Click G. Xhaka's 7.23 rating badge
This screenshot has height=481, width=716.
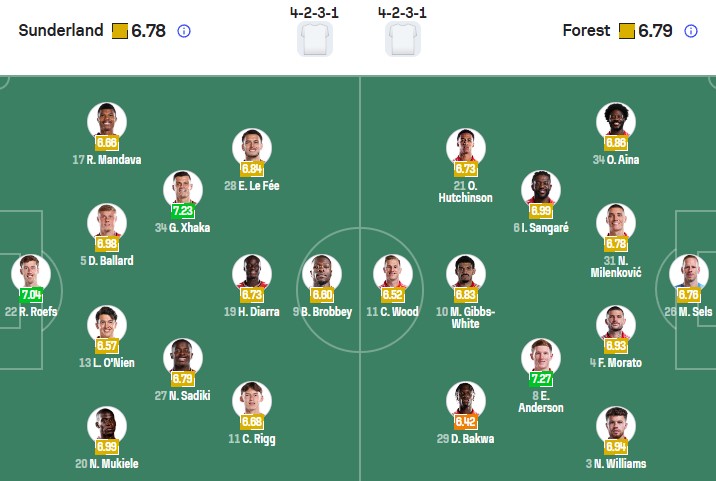coord(183,211)
